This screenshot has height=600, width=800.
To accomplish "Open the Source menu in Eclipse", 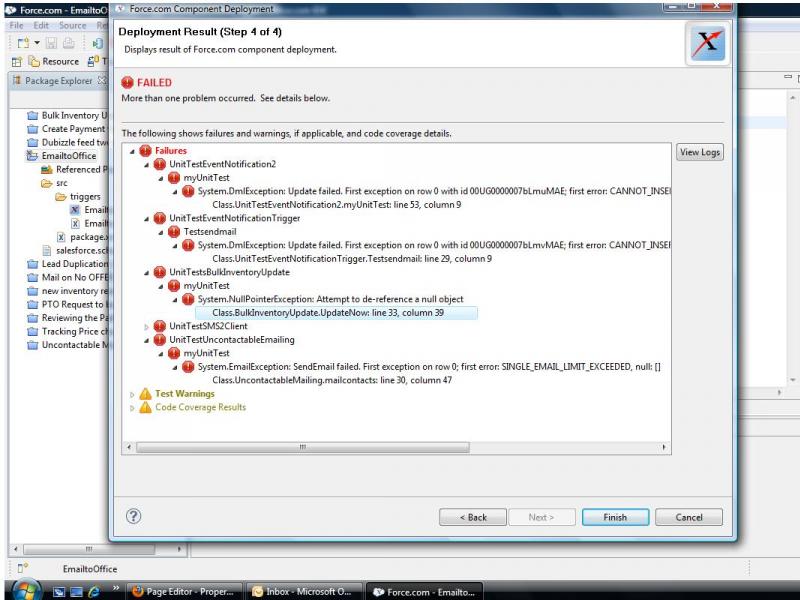I will (x=72, y=26).
